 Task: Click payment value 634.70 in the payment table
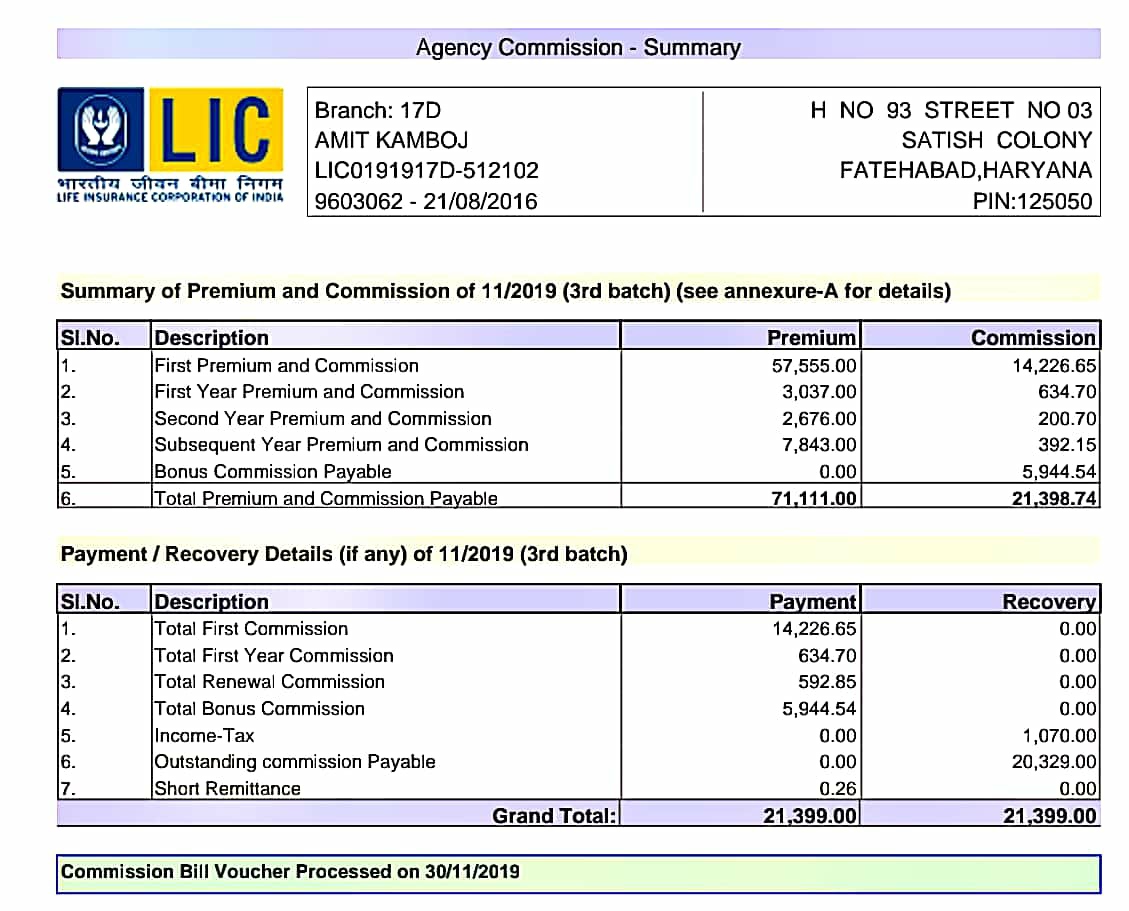pyautogui.click(x=827, y=655)
